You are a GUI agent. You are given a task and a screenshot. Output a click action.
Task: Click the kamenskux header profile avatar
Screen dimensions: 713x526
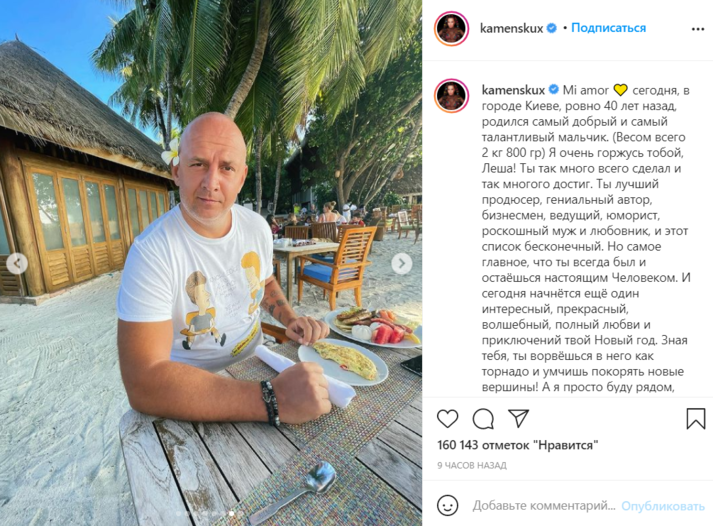pyautogui.click(x=451, y=29)
